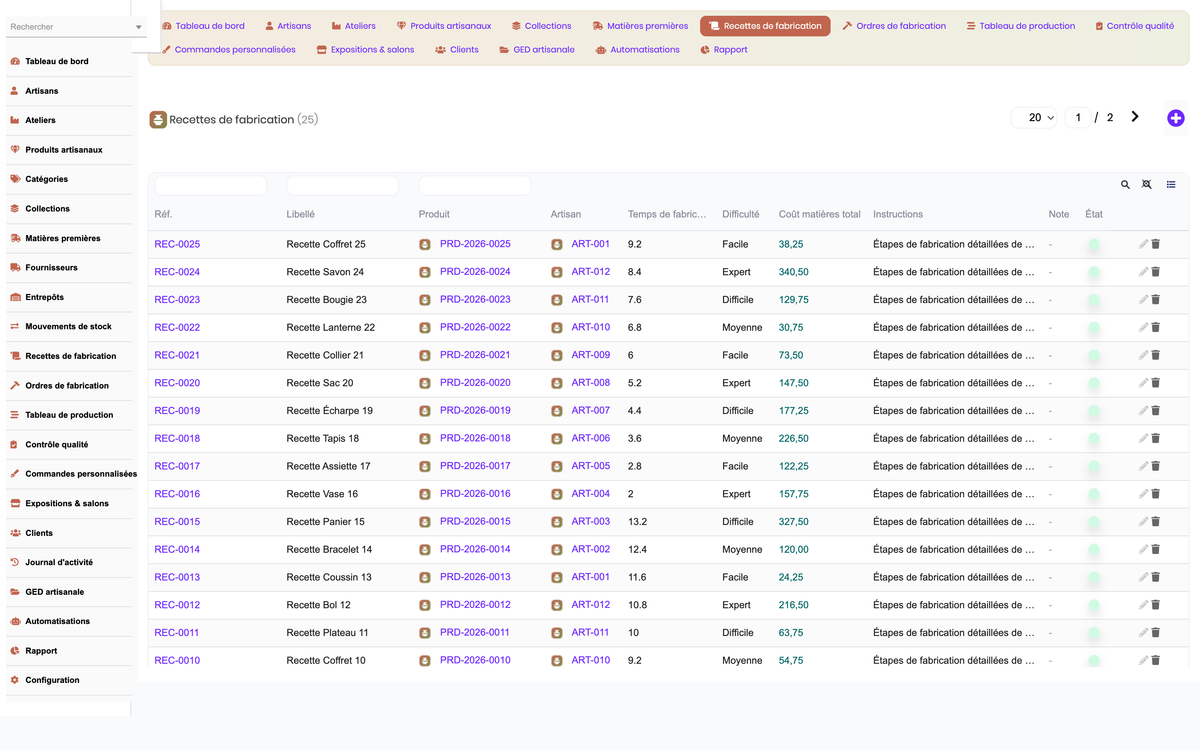Image resolution: width=1200 pixels, height=750 pixels.
Task: Click the search magnifier icon in table header
Action: click(x=1125, y=185)
